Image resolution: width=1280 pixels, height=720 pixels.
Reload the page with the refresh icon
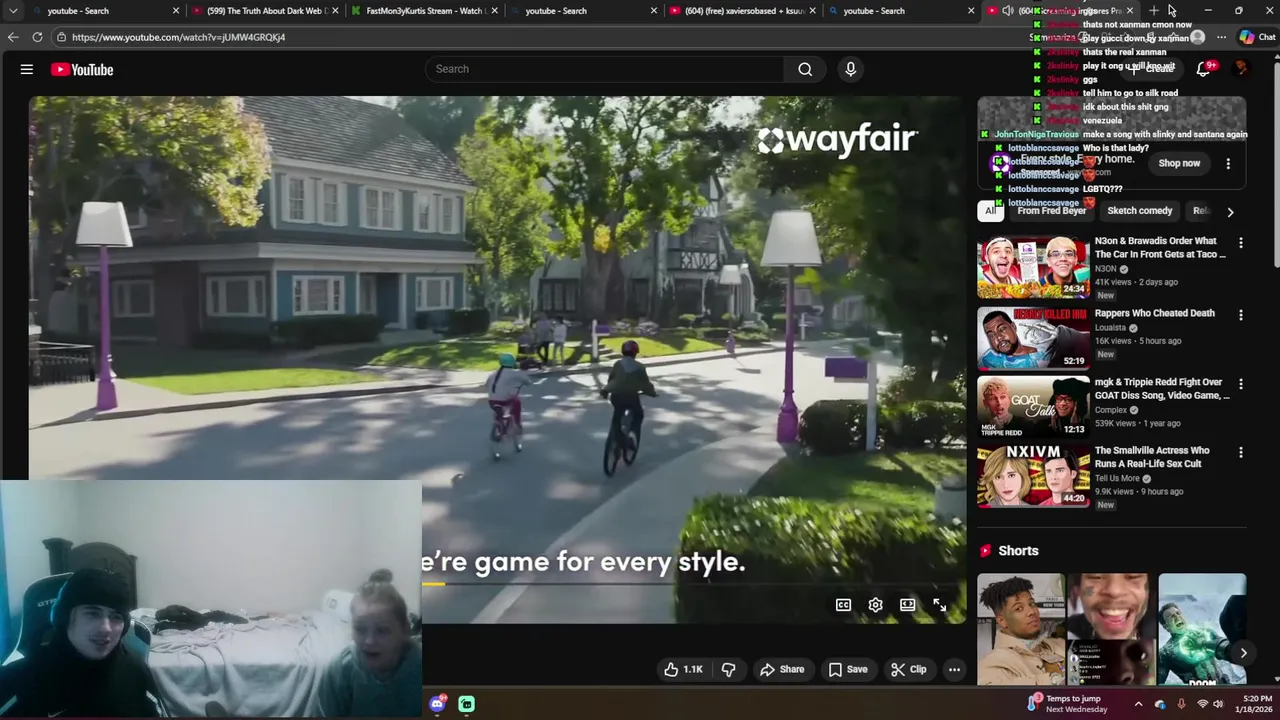coord(37,37)
